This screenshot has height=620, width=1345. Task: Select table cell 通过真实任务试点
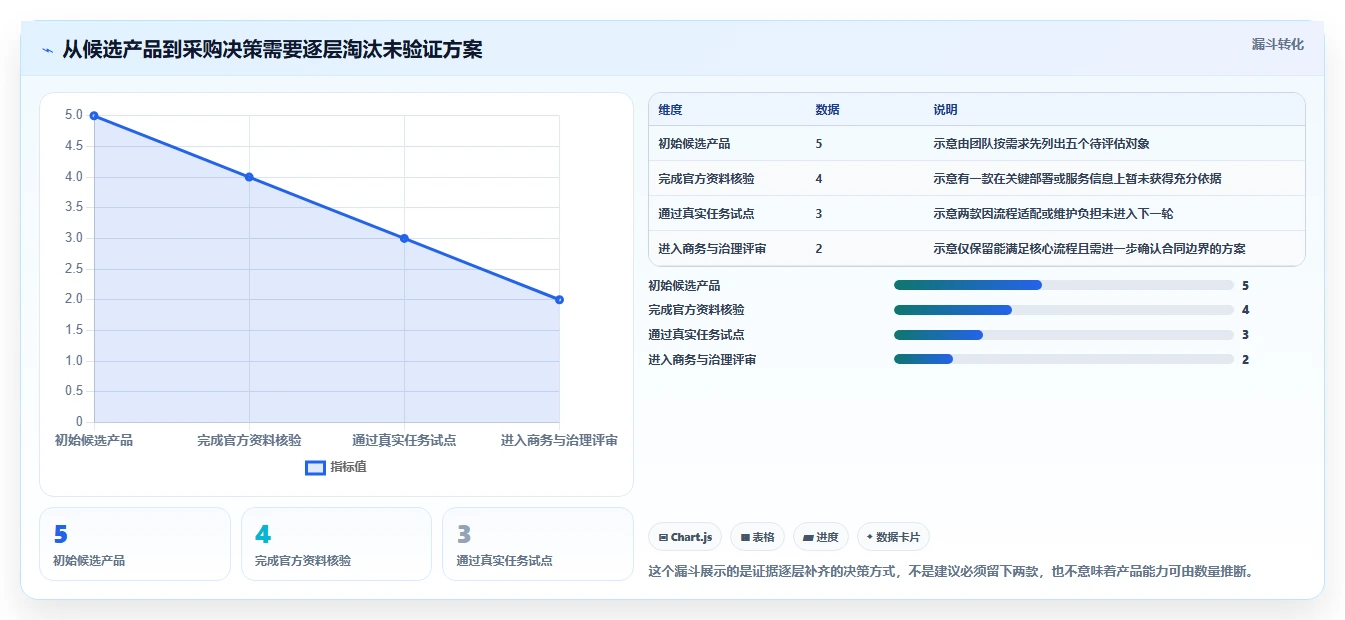click(x=706, y=214)
